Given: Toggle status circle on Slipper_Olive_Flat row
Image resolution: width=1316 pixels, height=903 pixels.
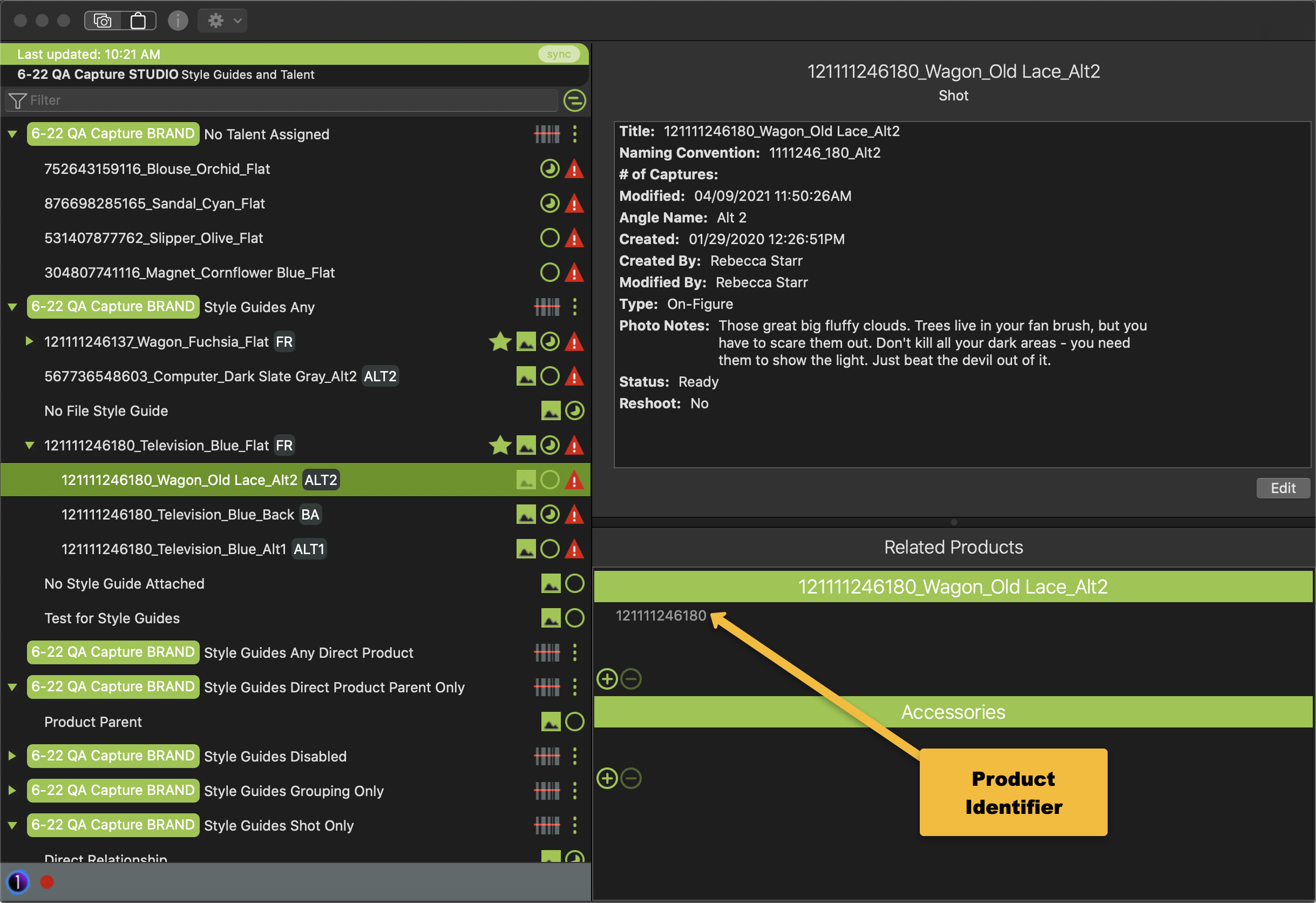Looking at the screenshot, I should tap(550, 238).
